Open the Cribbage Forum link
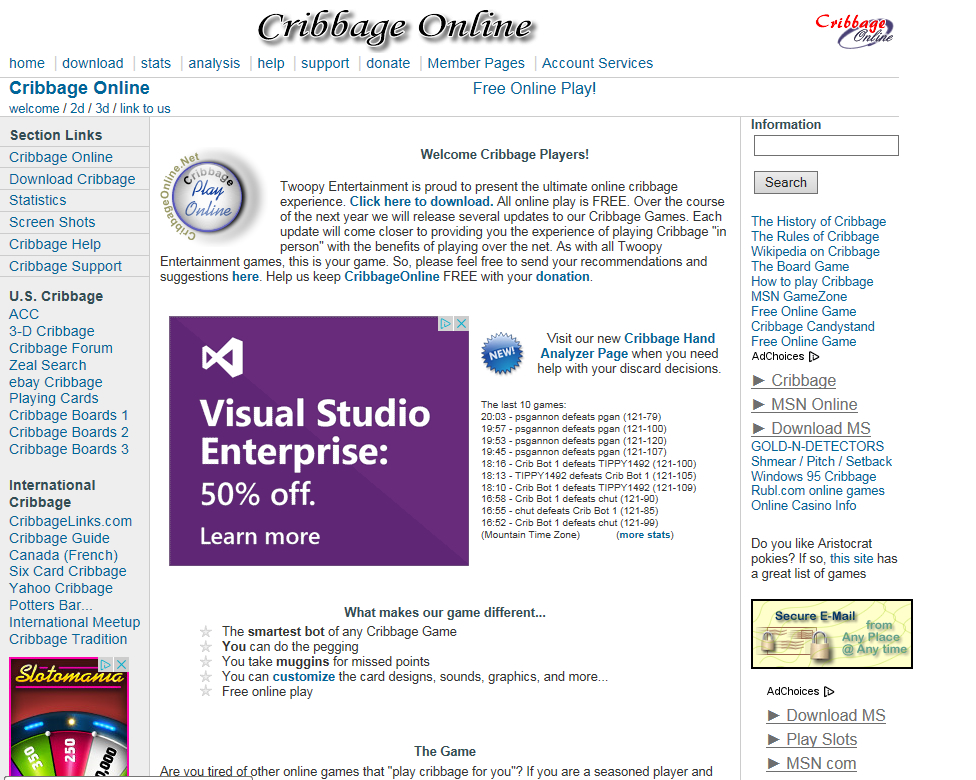 tap(61, 348)
